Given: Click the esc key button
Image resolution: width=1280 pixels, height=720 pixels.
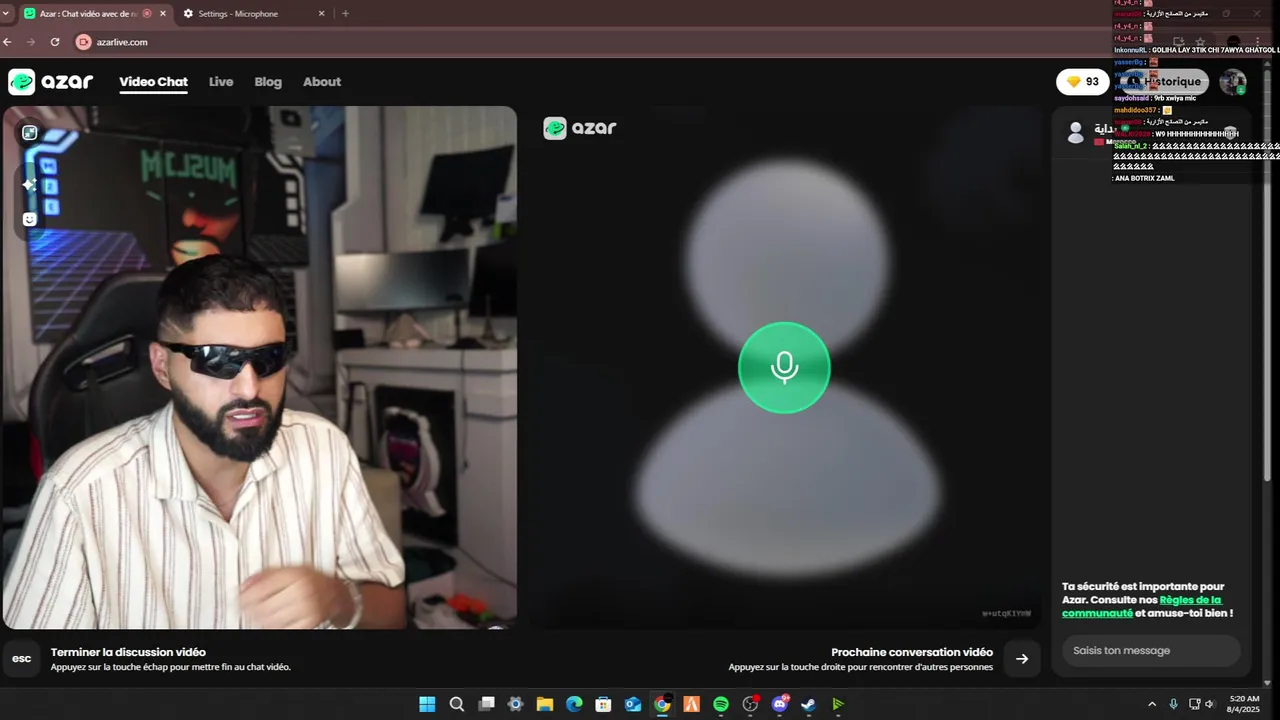Looking at the screenshot, I should (22, 658).
